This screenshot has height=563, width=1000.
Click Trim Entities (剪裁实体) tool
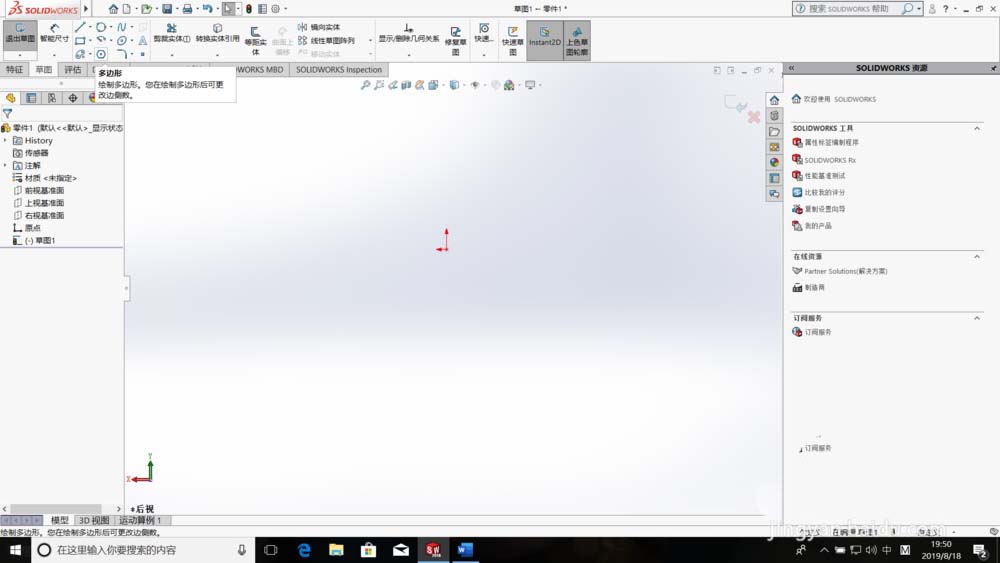(172, 34)
